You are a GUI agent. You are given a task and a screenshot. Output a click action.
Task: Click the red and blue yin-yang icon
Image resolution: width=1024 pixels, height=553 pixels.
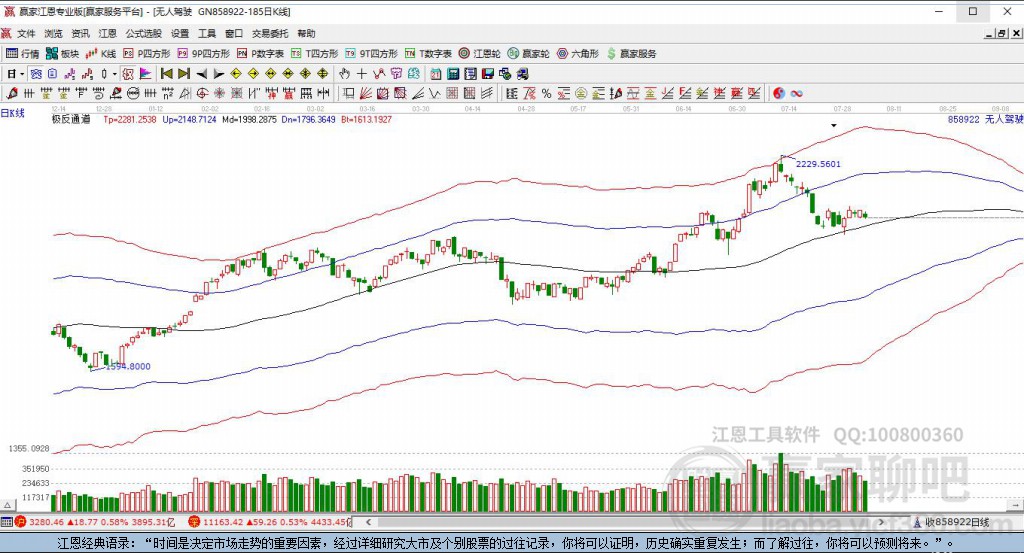click(778, 93)
